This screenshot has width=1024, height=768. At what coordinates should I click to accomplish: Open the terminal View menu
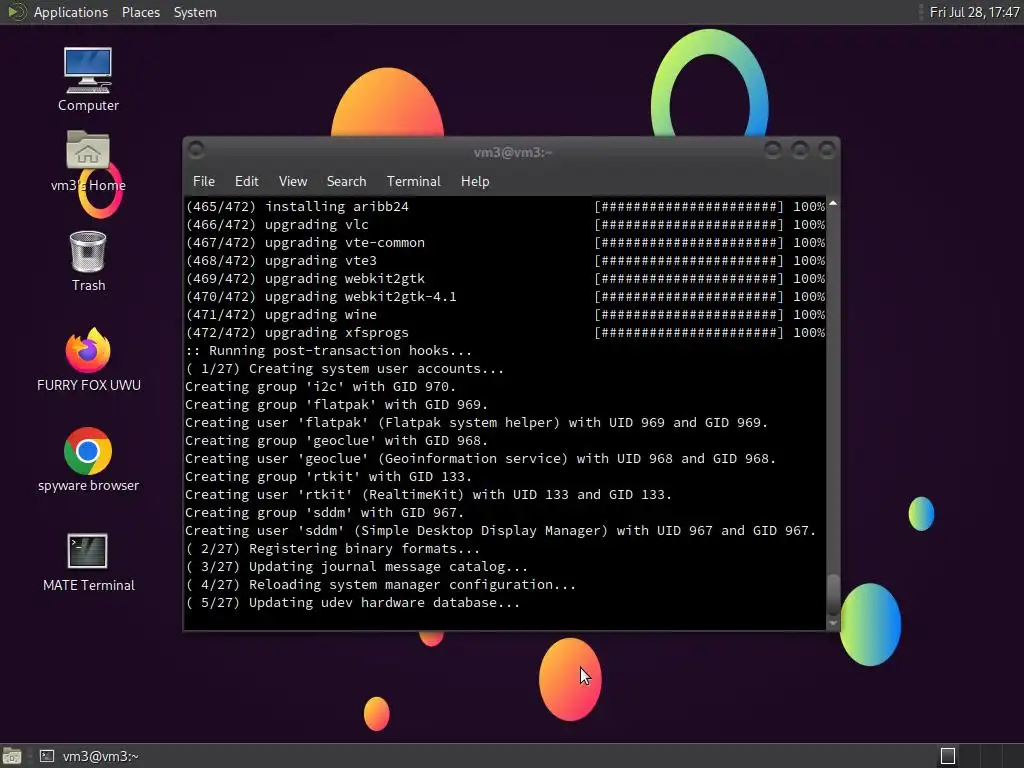293,182
